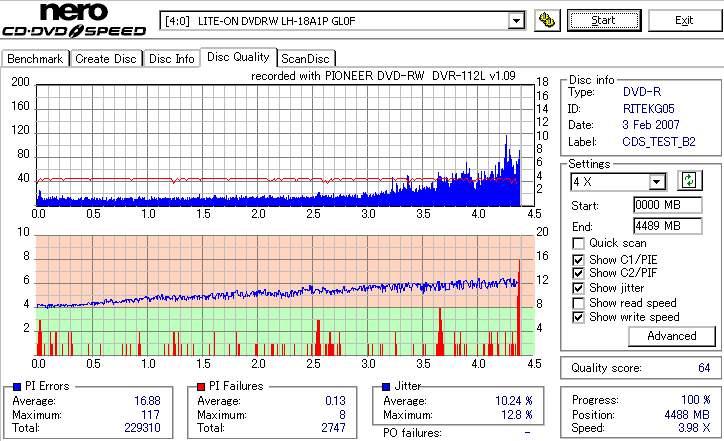Open the drive options icon beside Start
The image size is (724, 441).
coord(547,20)
